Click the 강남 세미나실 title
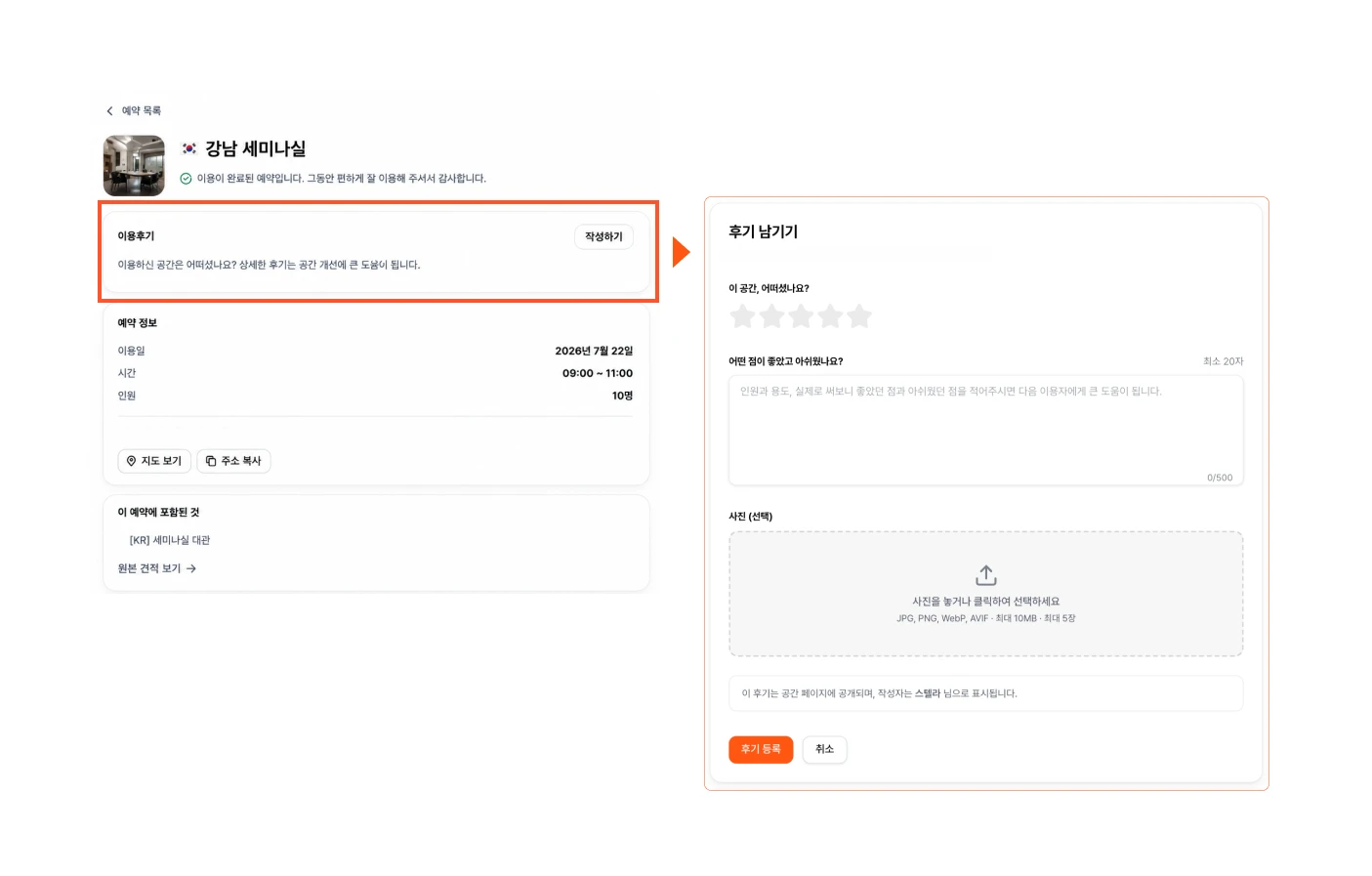 (x=256, y=149)
